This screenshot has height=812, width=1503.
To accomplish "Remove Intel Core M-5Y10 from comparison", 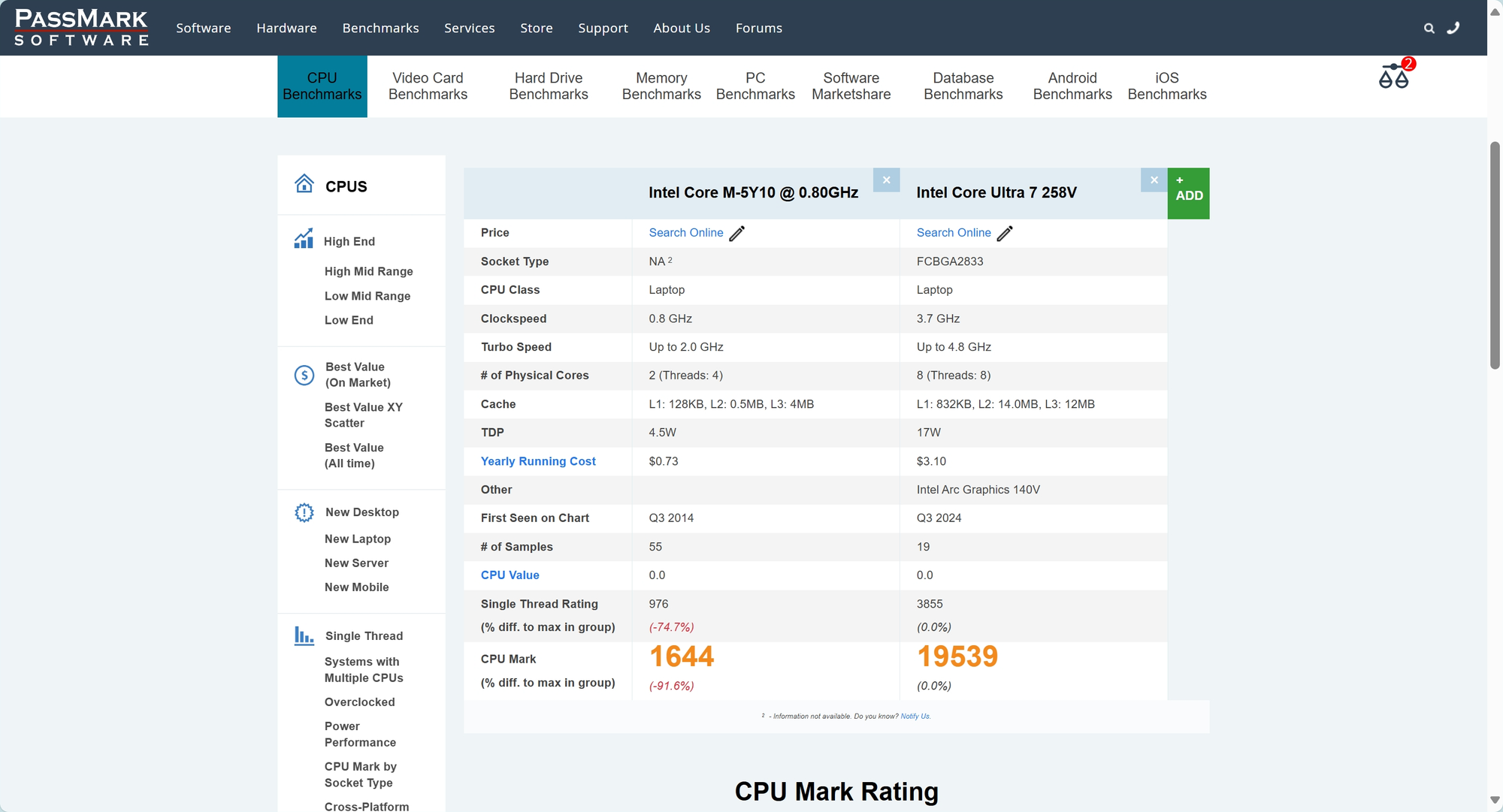I will (x=886, y=180).
